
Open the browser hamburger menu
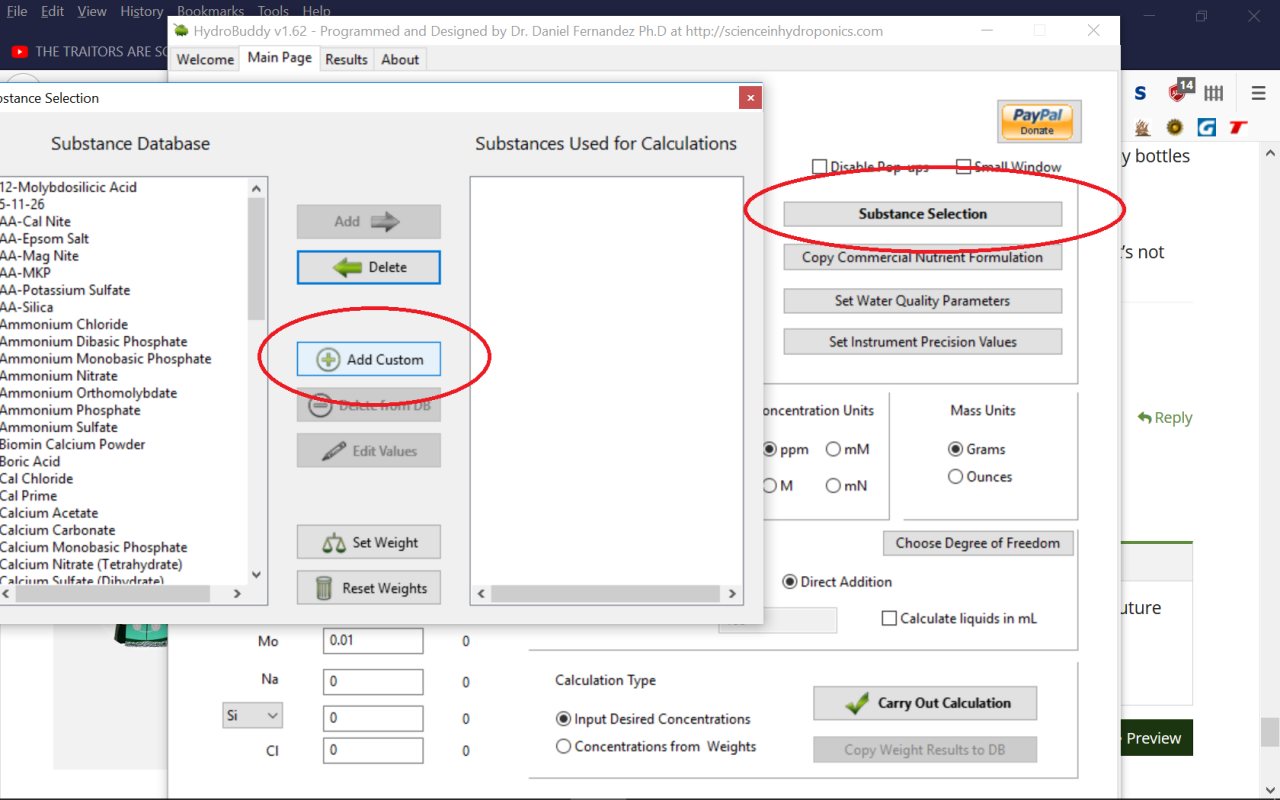tap(1258, 93)
